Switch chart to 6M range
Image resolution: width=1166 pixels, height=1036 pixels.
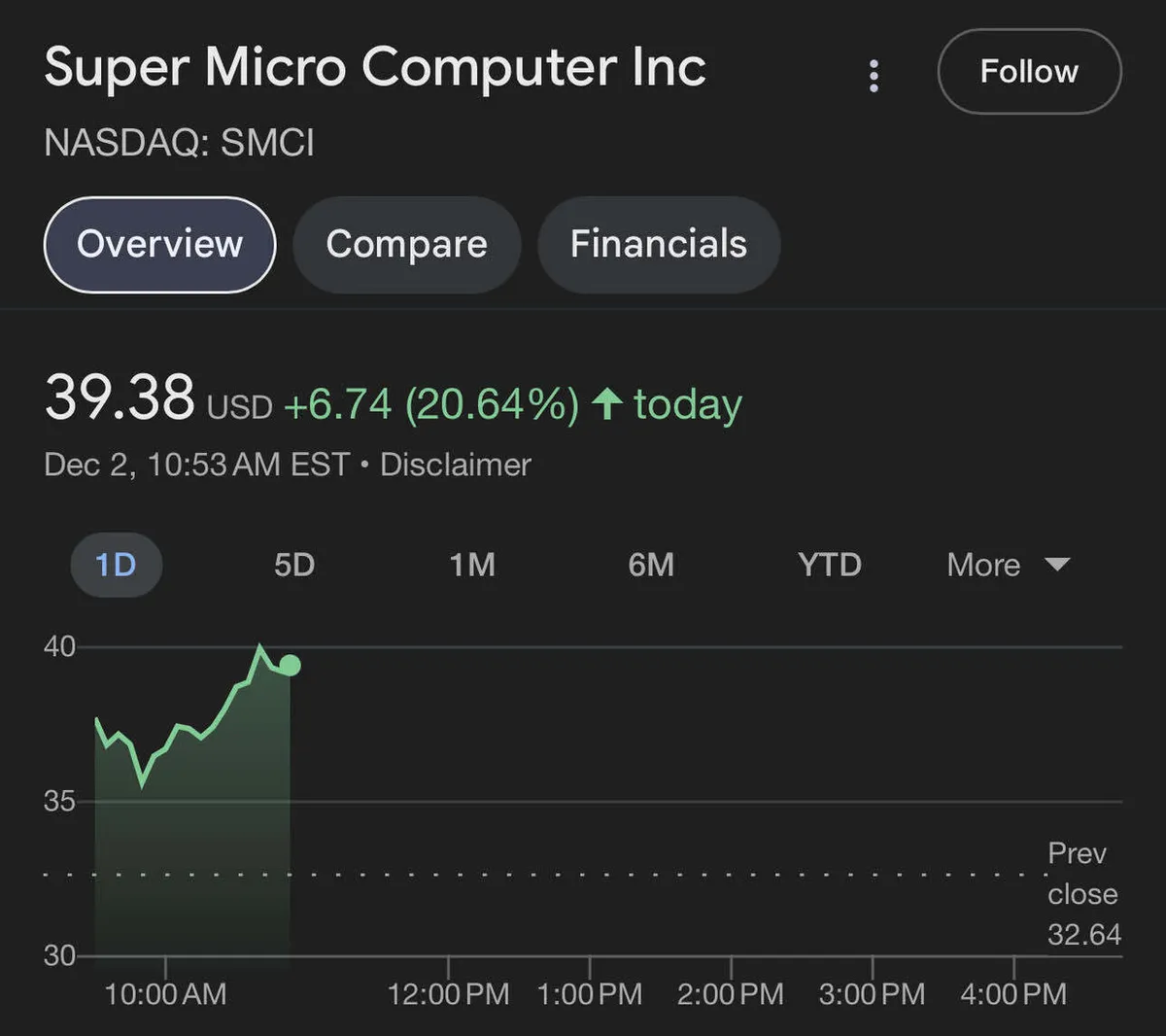point(651,565)
